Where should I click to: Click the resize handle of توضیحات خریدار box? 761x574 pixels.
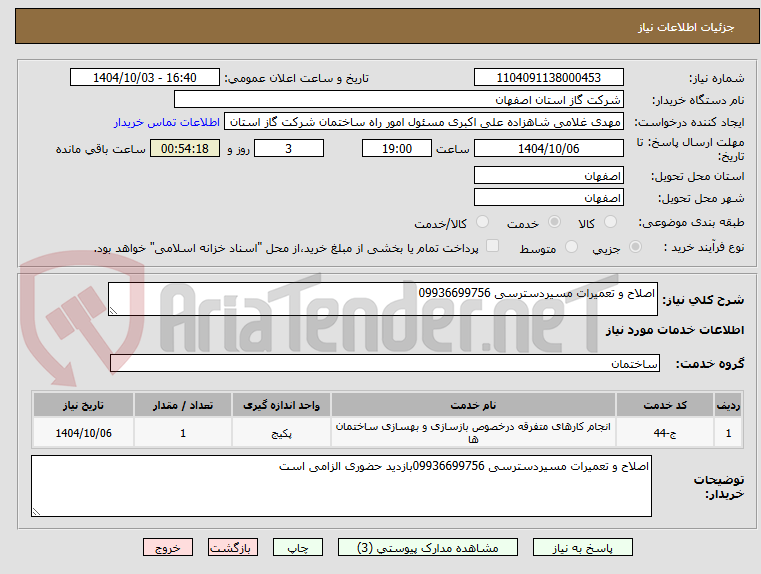point(36,511)
